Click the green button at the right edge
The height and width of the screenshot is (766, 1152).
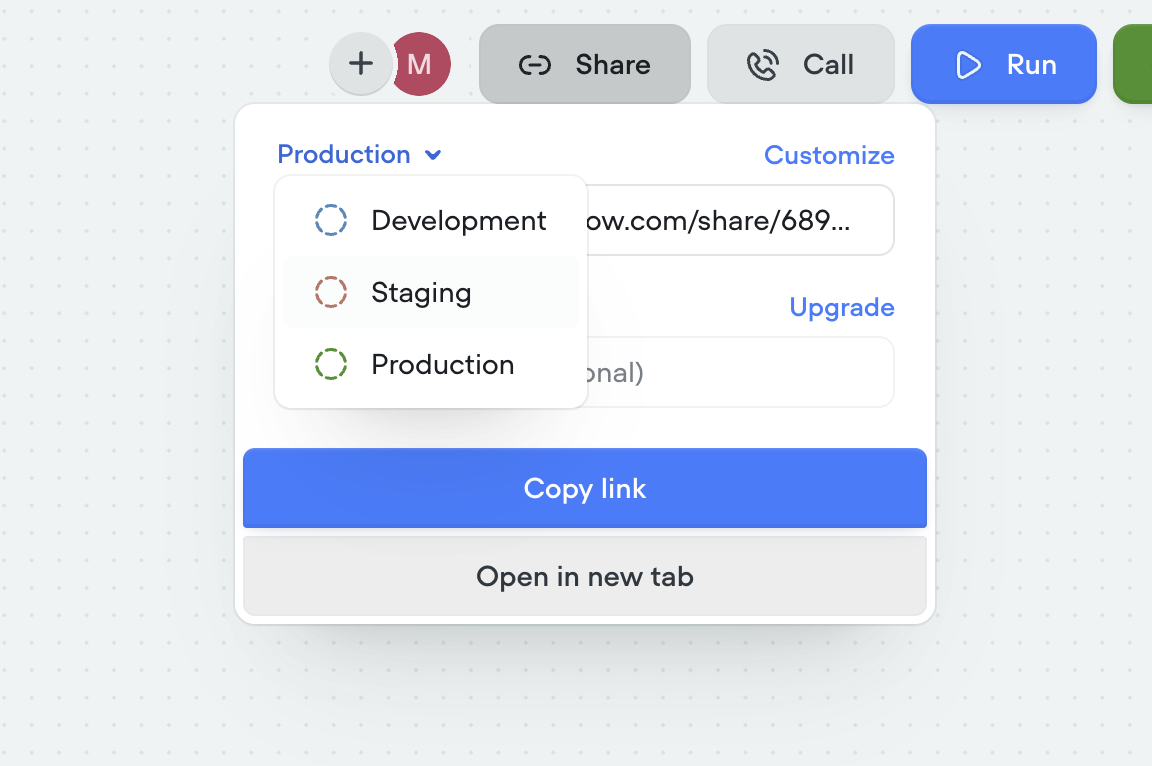pyautogui.click(x=1140, y=63)
